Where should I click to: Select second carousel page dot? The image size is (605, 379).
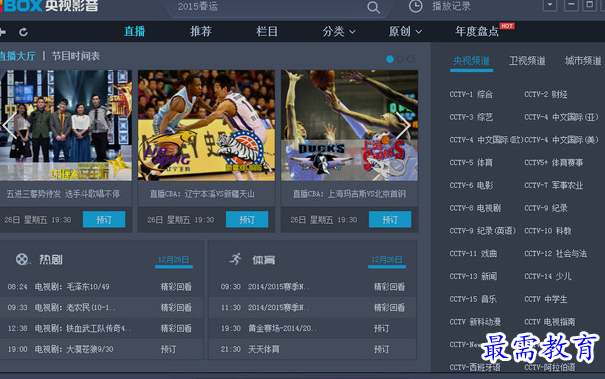tap(400, 59)
